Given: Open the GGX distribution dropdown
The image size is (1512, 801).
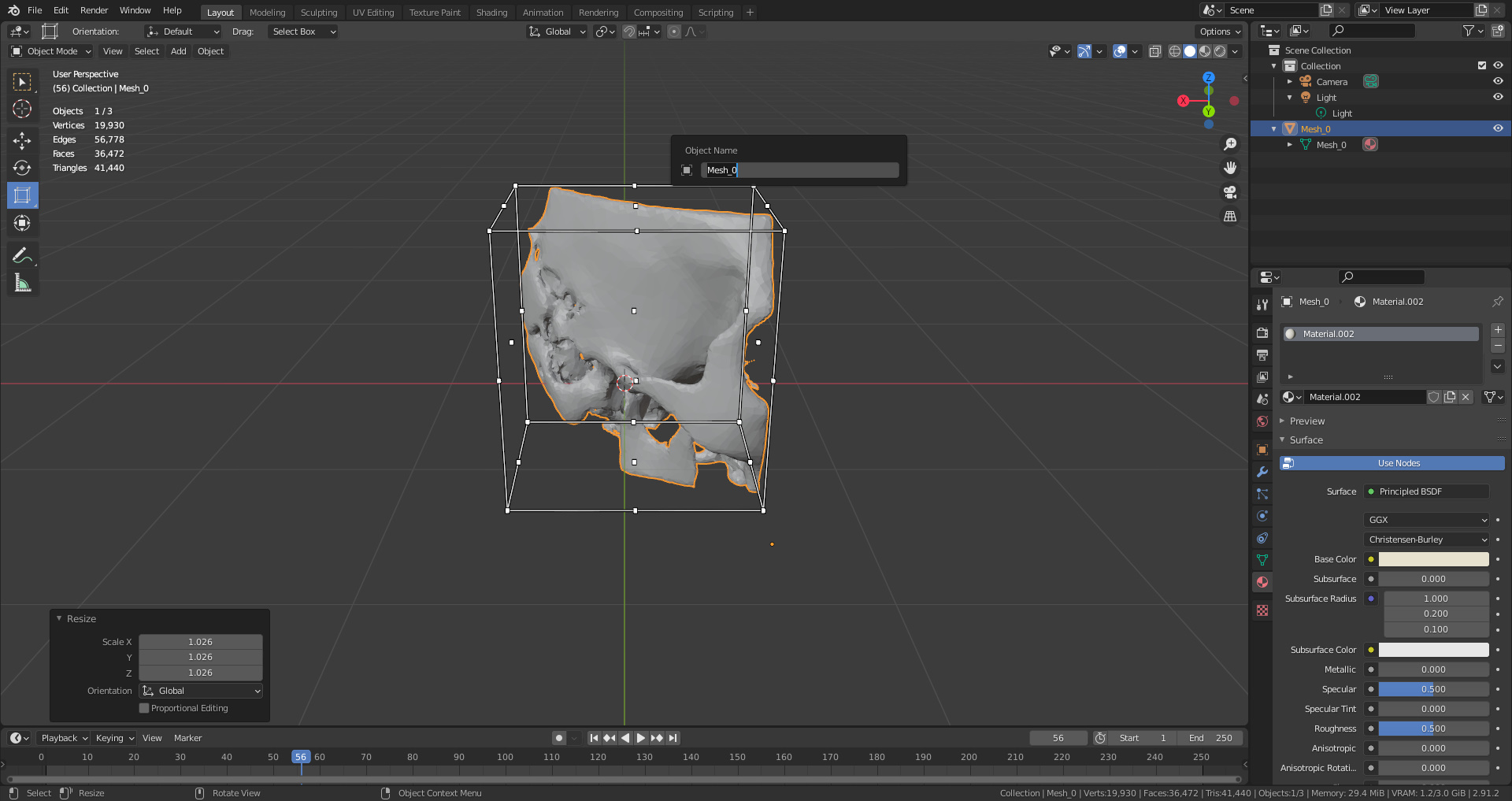Looking at the screenshot, I should click(x=1426, y=520).
